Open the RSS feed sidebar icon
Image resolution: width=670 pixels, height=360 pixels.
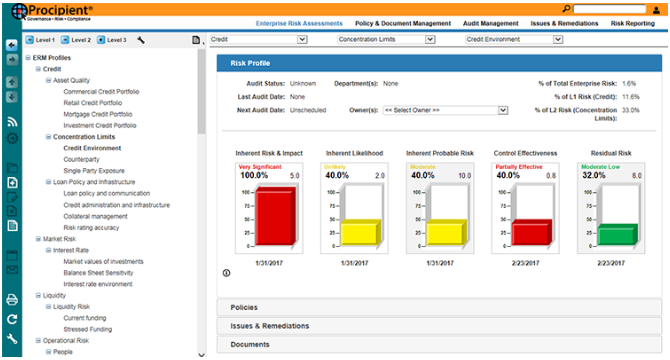coord(12,122)
